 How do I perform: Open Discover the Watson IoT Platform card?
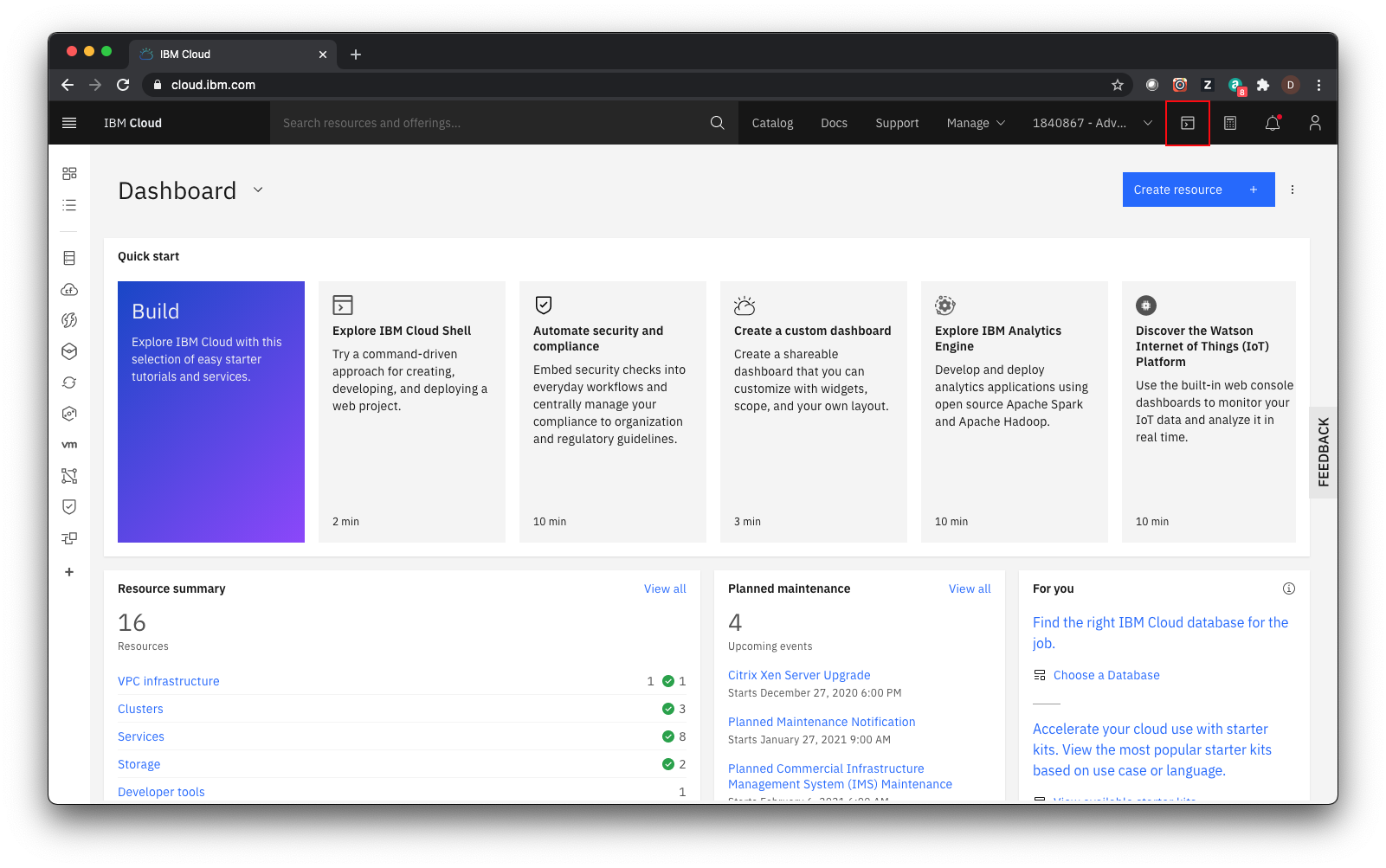pos(1209,412)
